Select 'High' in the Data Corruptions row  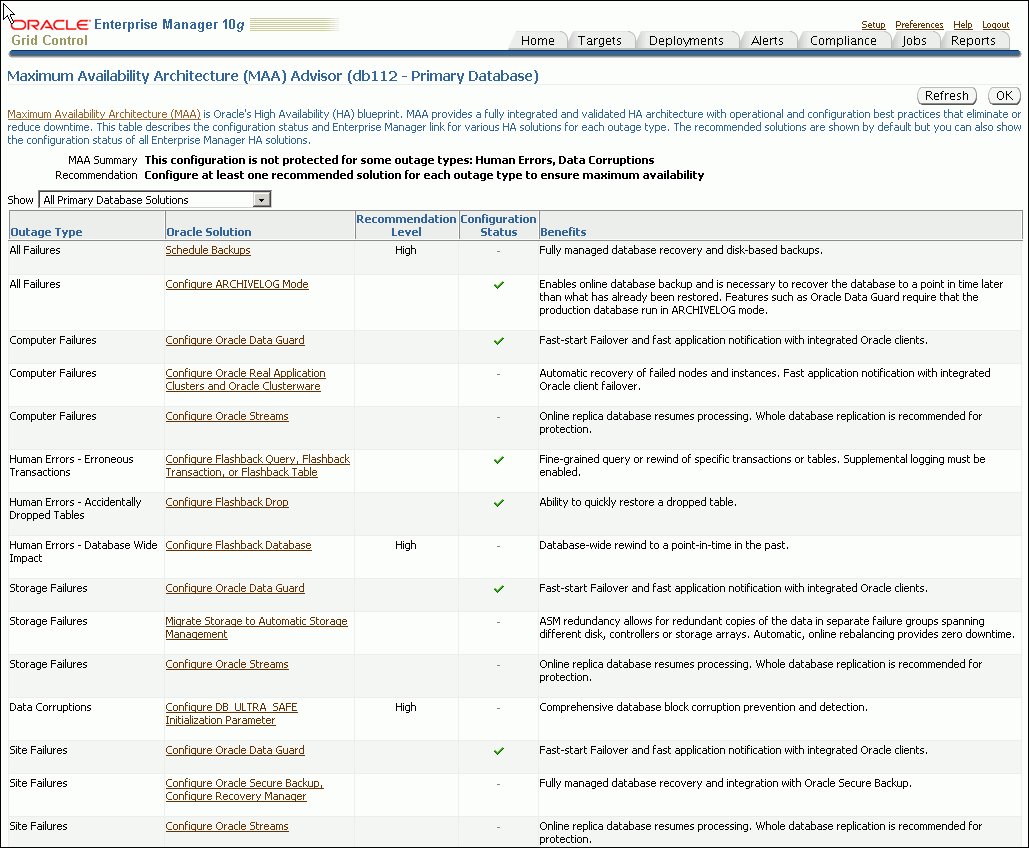point(406,707)
